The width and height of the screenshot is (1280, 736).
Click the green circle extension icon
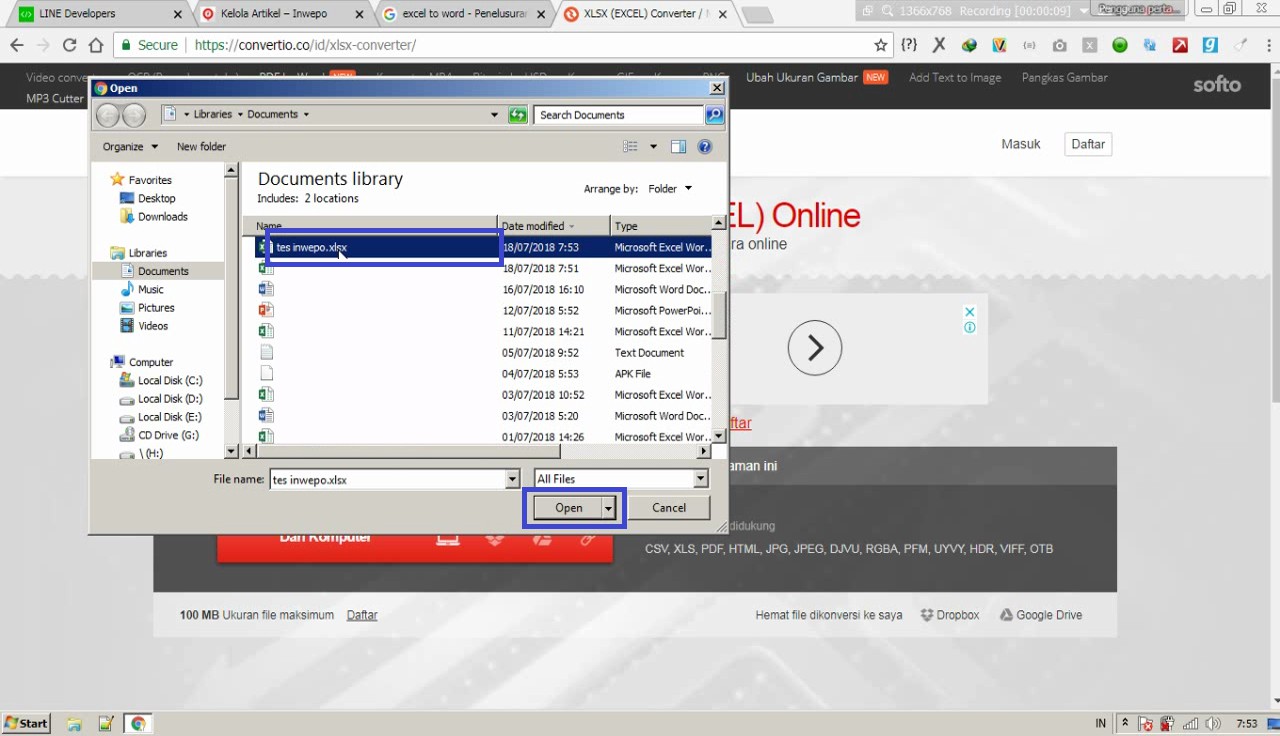click(1120, 45)
